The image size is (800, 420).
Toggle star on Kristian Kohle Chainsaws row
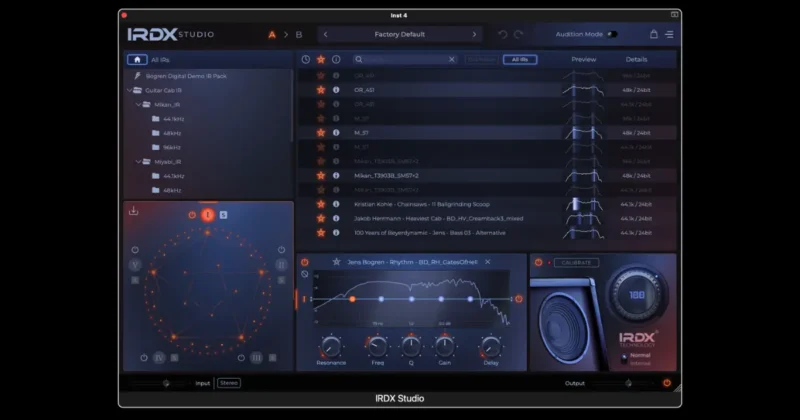click(x=321, y=204)
